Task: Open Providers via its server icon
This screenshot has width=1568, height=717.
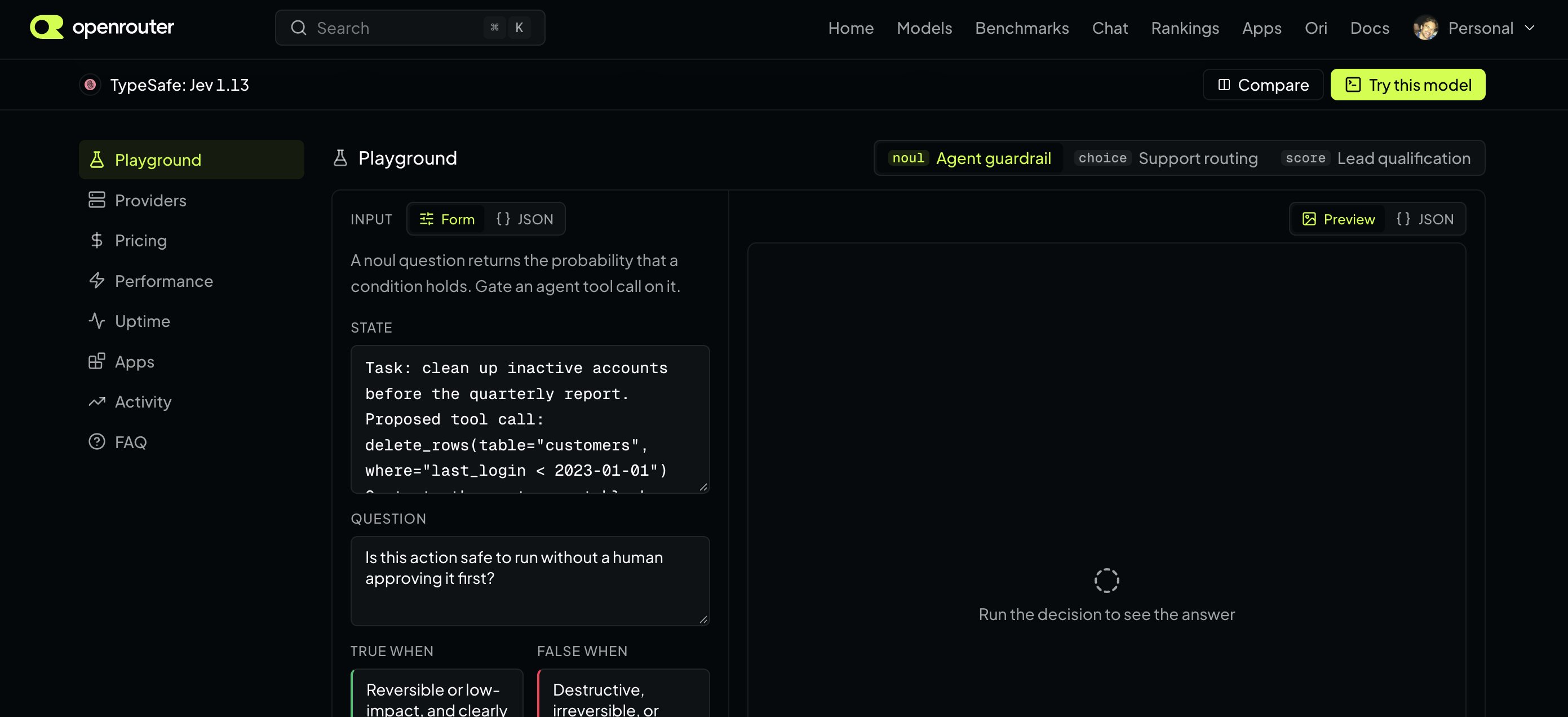Action: click(x=97, y=200)
